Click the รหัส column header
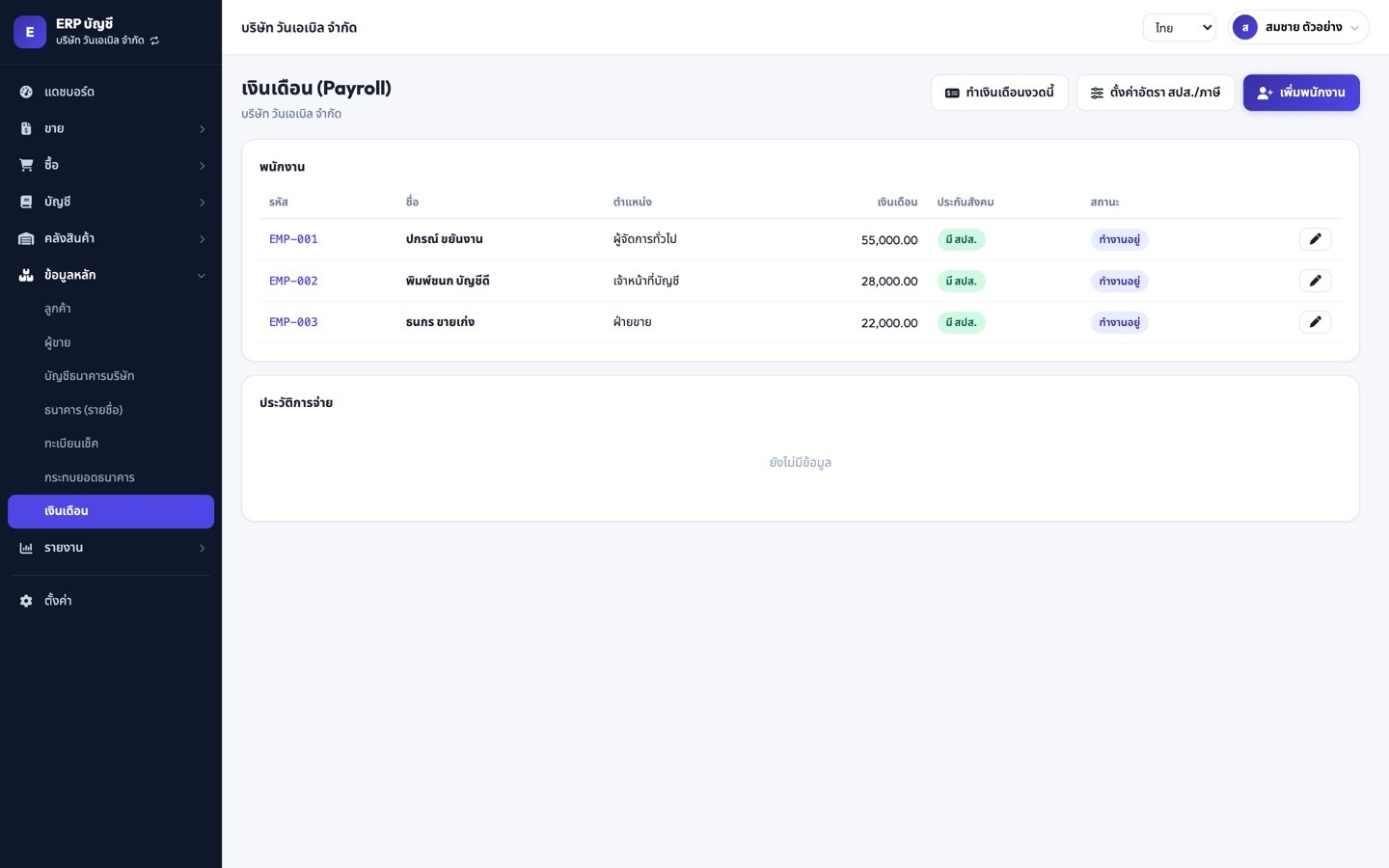 point(279,203)
